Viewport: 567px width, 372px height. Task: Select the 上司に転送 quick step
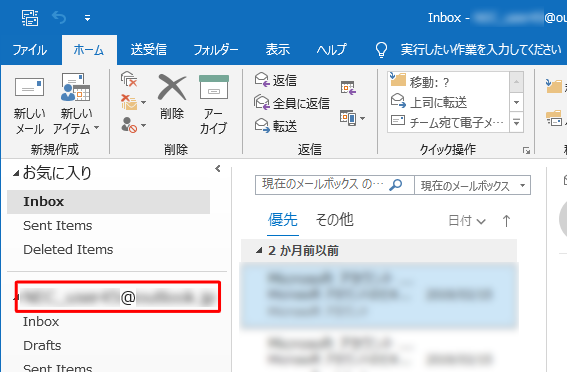(x=448, y=102)
